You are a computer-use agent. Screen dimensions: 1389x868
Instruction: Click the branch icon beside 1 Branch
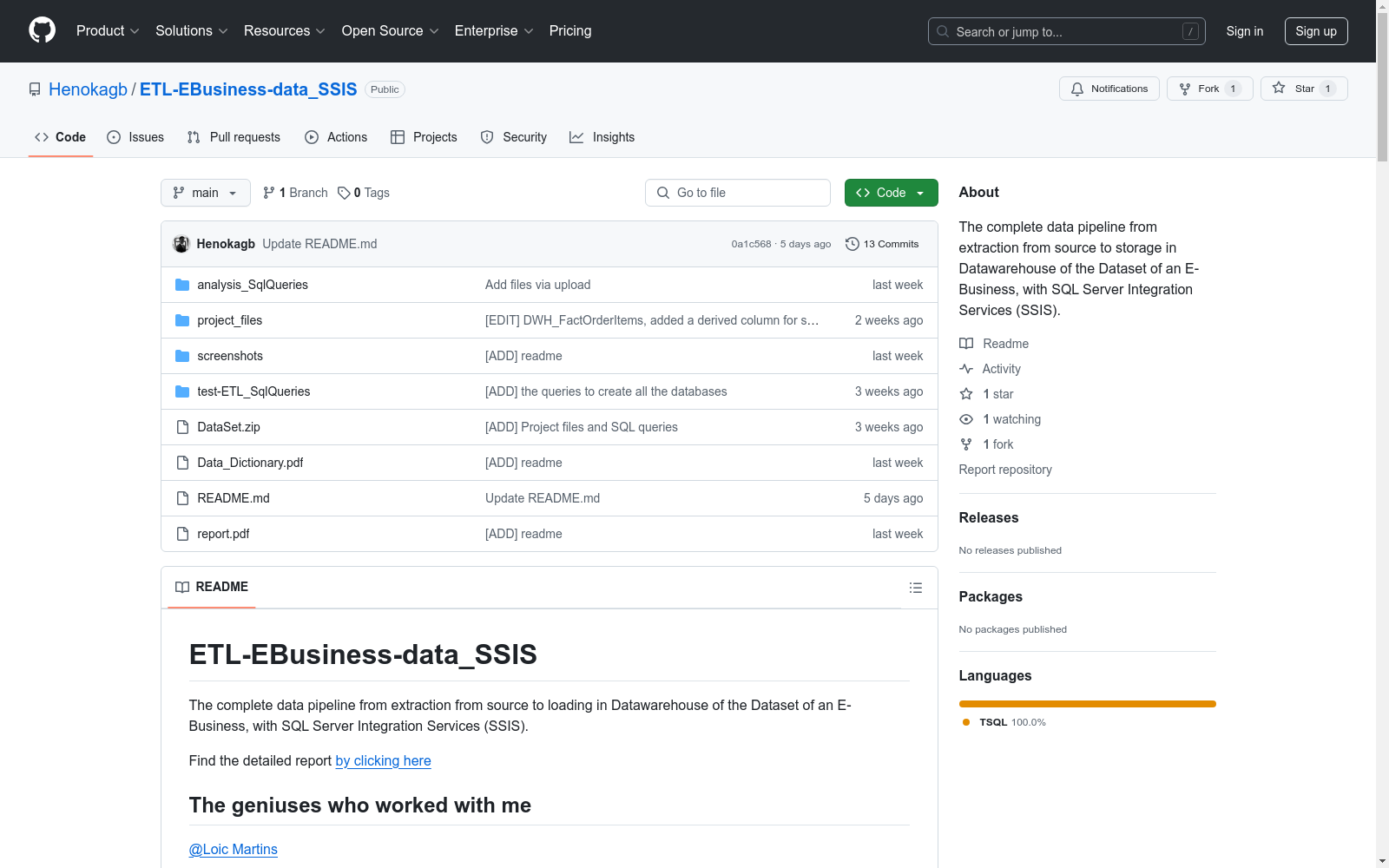[269, 193]
